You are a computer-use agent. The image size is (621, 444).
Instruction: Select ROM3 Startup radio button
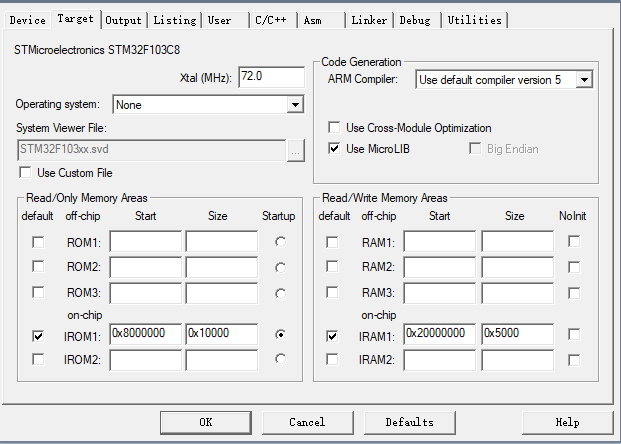tap(280, 293)
